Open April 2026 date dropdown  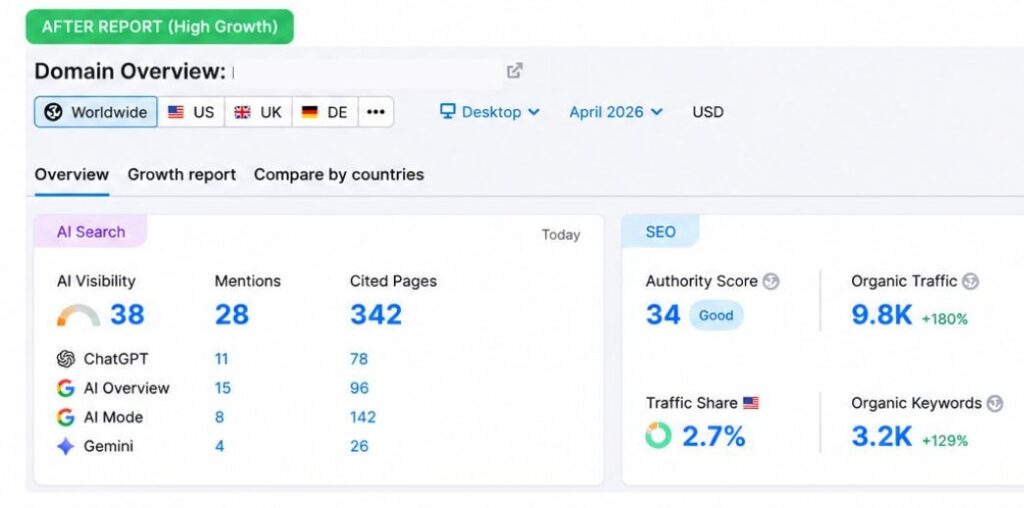pyautogui.click(x=616, y=112)
